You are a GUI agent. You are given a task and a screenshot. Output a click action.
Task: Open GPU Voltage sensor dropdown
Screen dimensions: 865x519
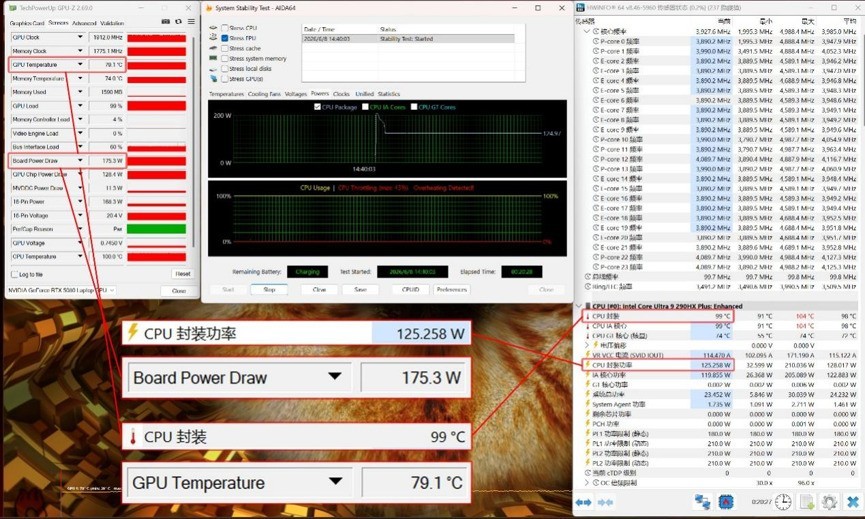80,243
